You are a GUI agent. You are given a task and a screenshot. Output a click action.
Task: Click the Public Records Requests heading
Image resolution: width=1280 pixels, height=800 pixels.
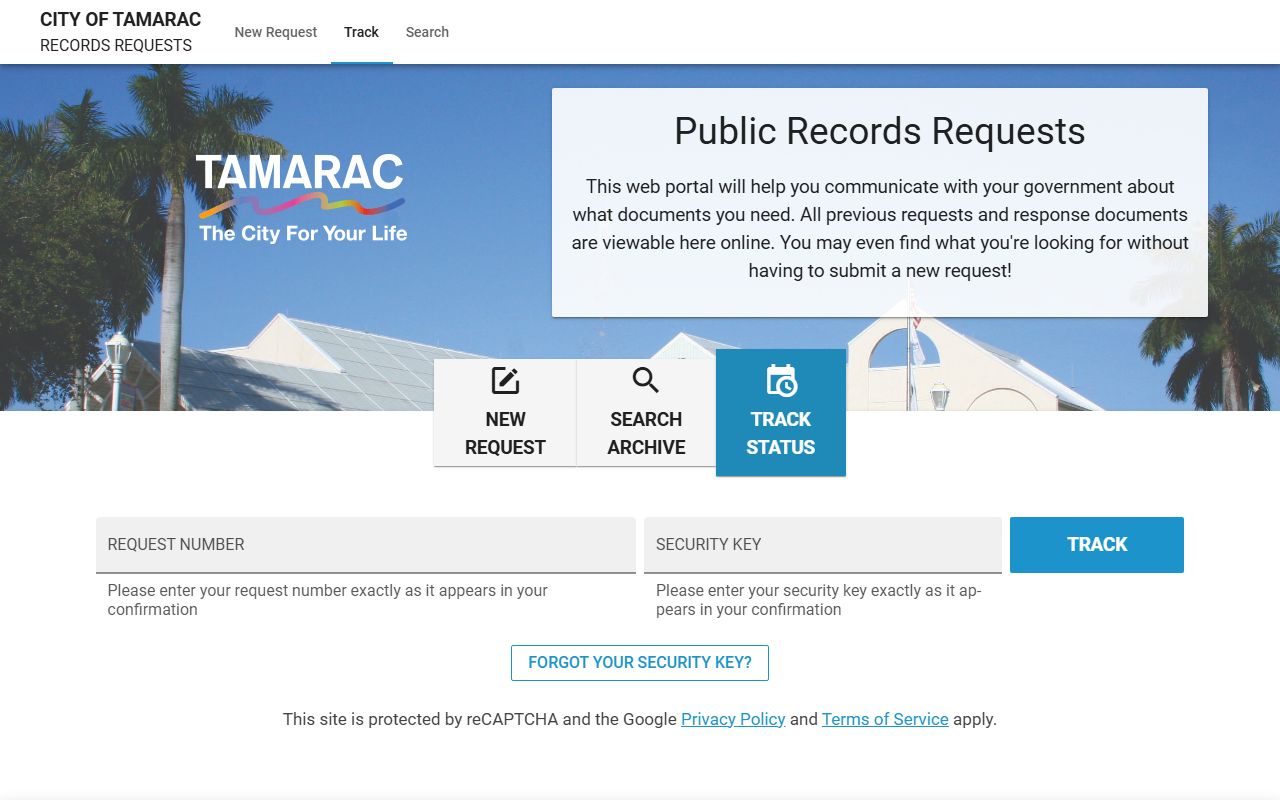[880, 131]
